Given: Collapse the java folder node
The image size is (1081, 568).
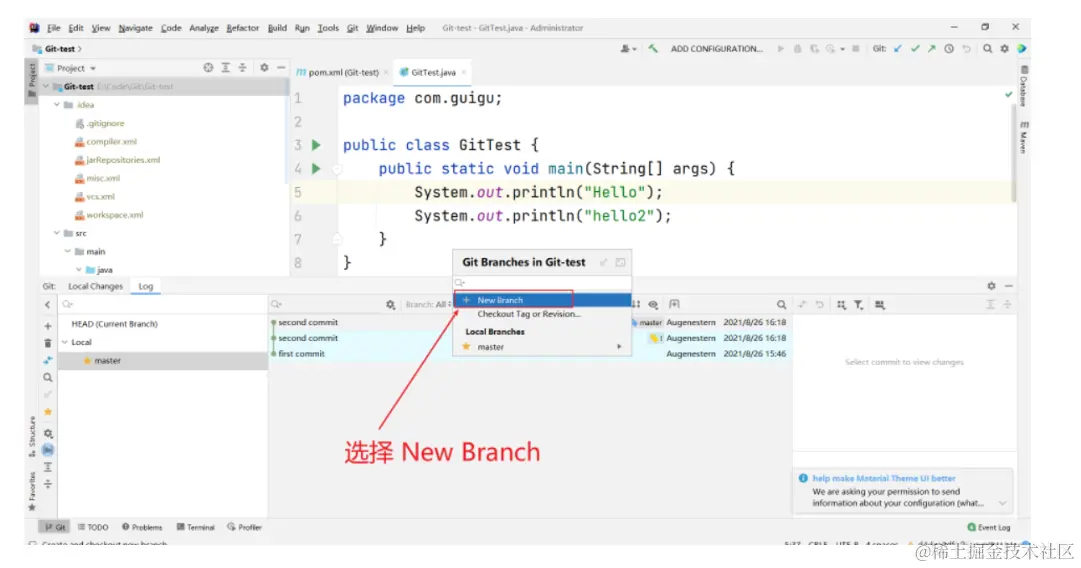Looking at the screenshot, I should coord(79,270).
